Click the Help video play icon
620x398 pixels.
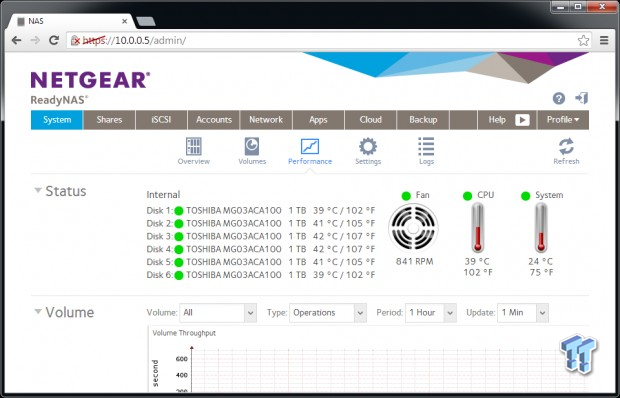coord(522,120)
